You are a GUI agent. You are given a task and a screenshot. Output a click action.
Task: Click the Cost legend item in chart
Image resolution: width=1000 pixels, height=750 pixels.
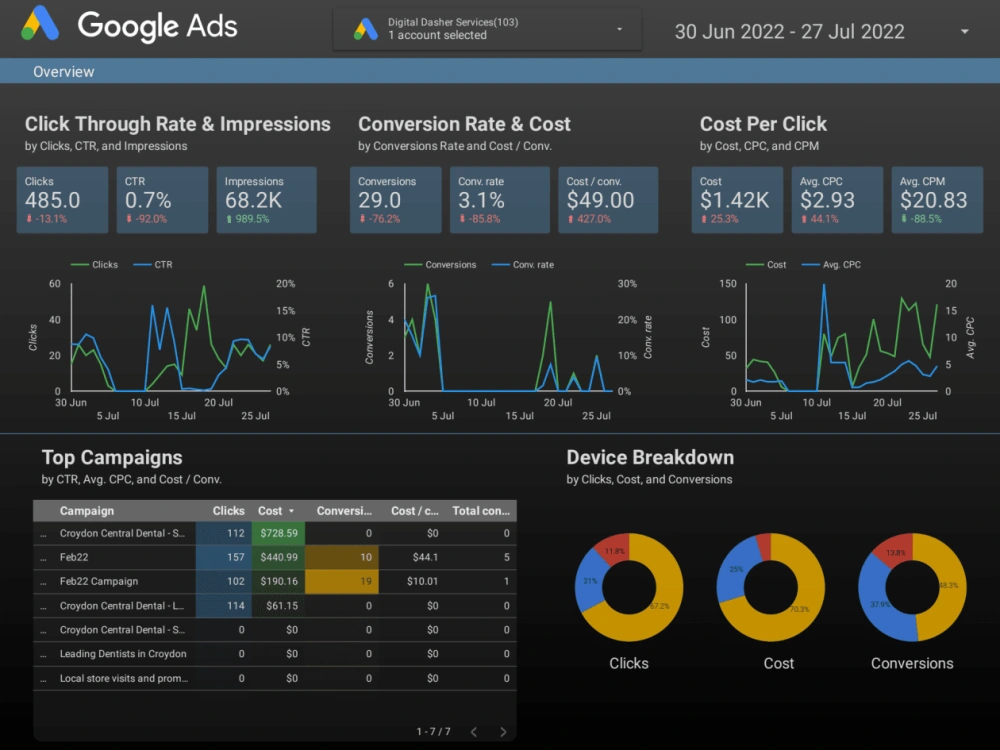point(766,265)
